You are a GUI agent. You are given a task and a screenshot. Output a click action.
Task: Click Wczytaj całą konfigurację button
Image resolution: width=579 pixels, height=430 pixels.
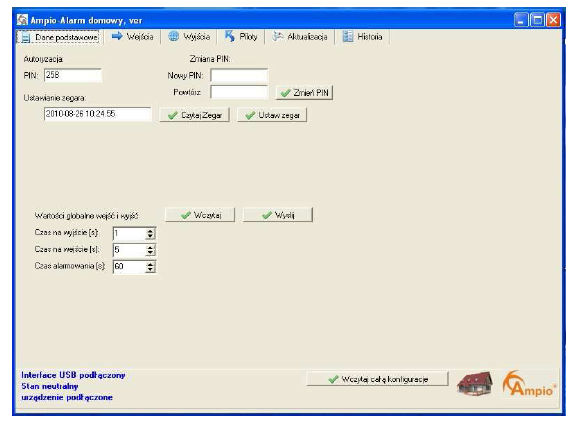(377, 379)
